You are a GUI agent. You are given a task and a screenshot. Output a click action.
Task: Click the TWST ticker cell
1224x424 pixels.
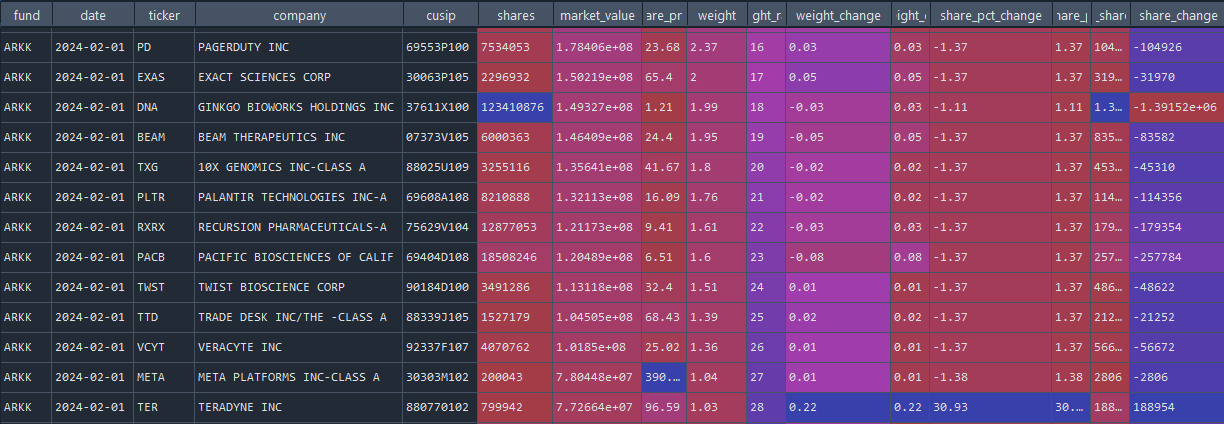(x=164, y=287)
